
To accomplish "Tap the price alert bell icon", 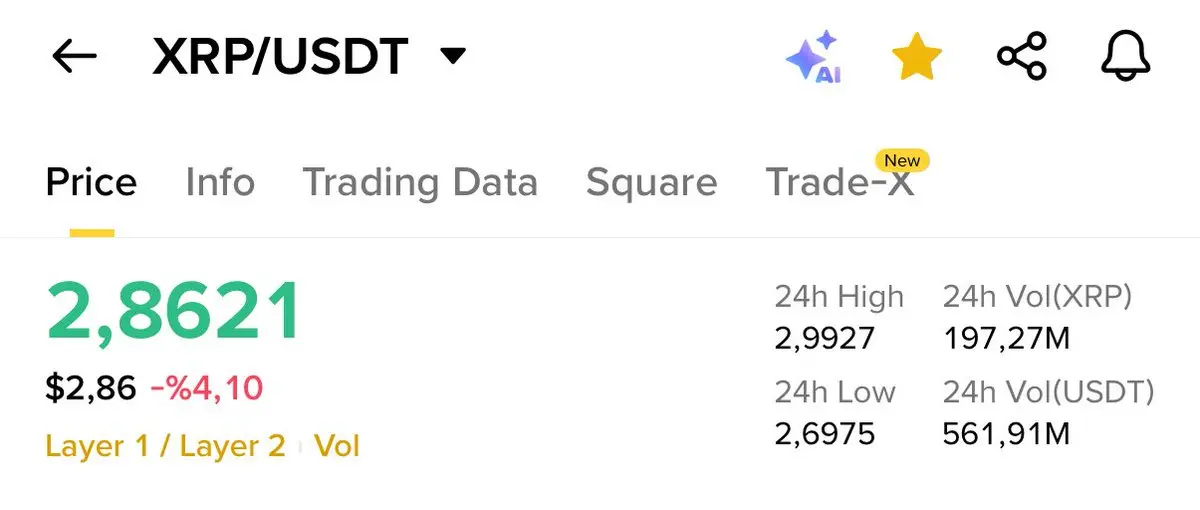I will click(x=1127, y=56).
